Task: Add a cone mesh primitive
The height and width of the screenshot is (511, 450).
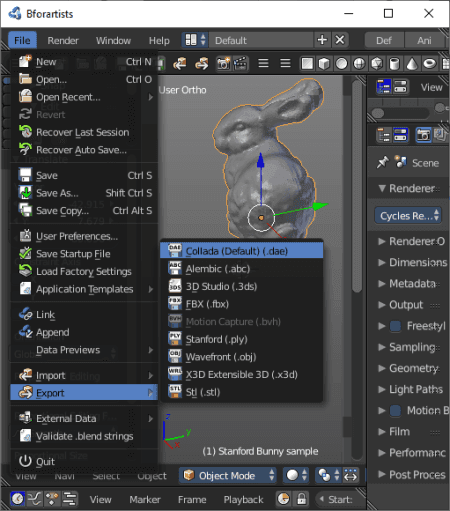Action: [412, 63]
